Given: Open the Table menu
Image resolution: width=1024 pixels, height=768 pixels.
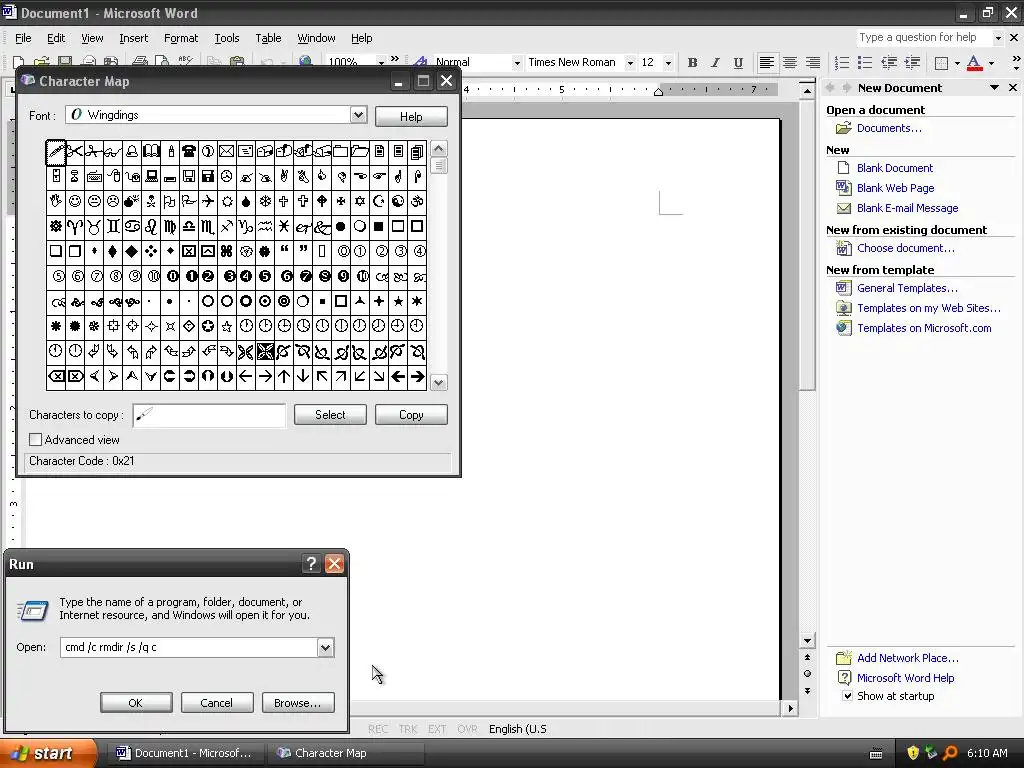Looking at the screenshot, I should (x=268, y=38).
